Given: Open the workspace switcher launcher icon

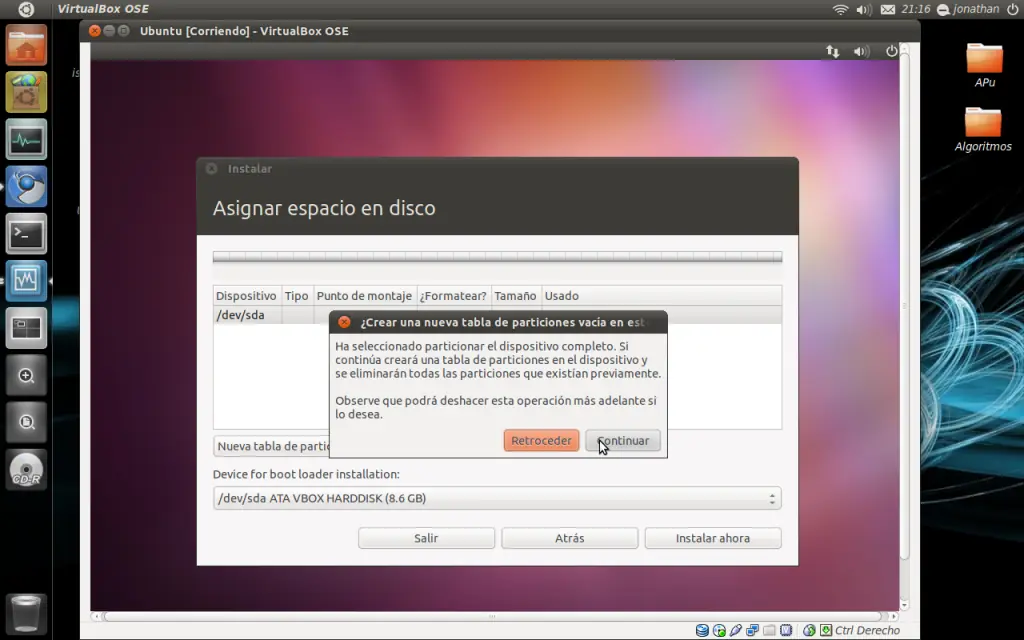Looking at the screenshot, I should 26,328.
